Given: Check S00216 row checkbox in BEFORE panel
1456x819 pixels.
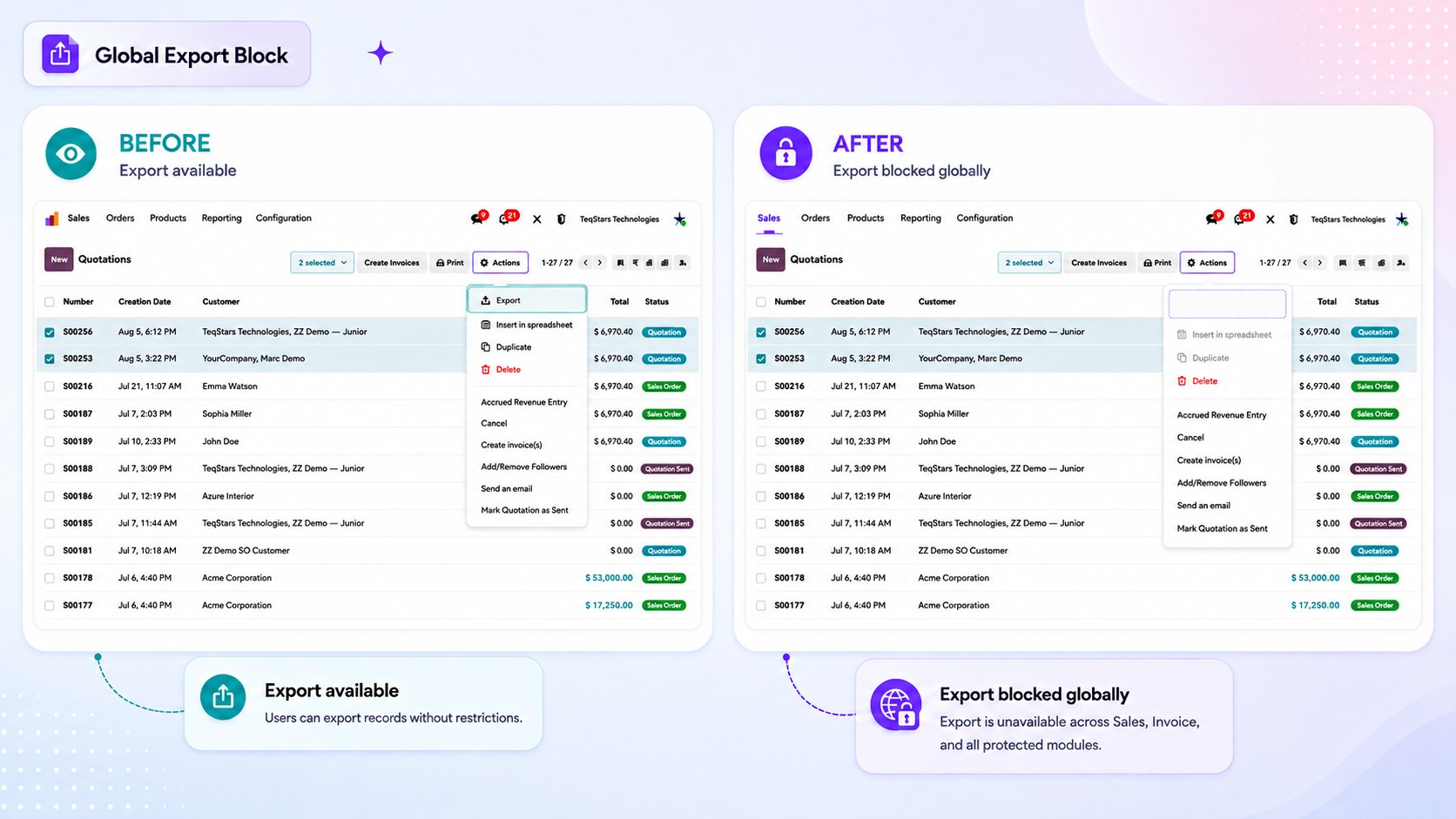Looking at the screenshot, I should pos(50,386).
